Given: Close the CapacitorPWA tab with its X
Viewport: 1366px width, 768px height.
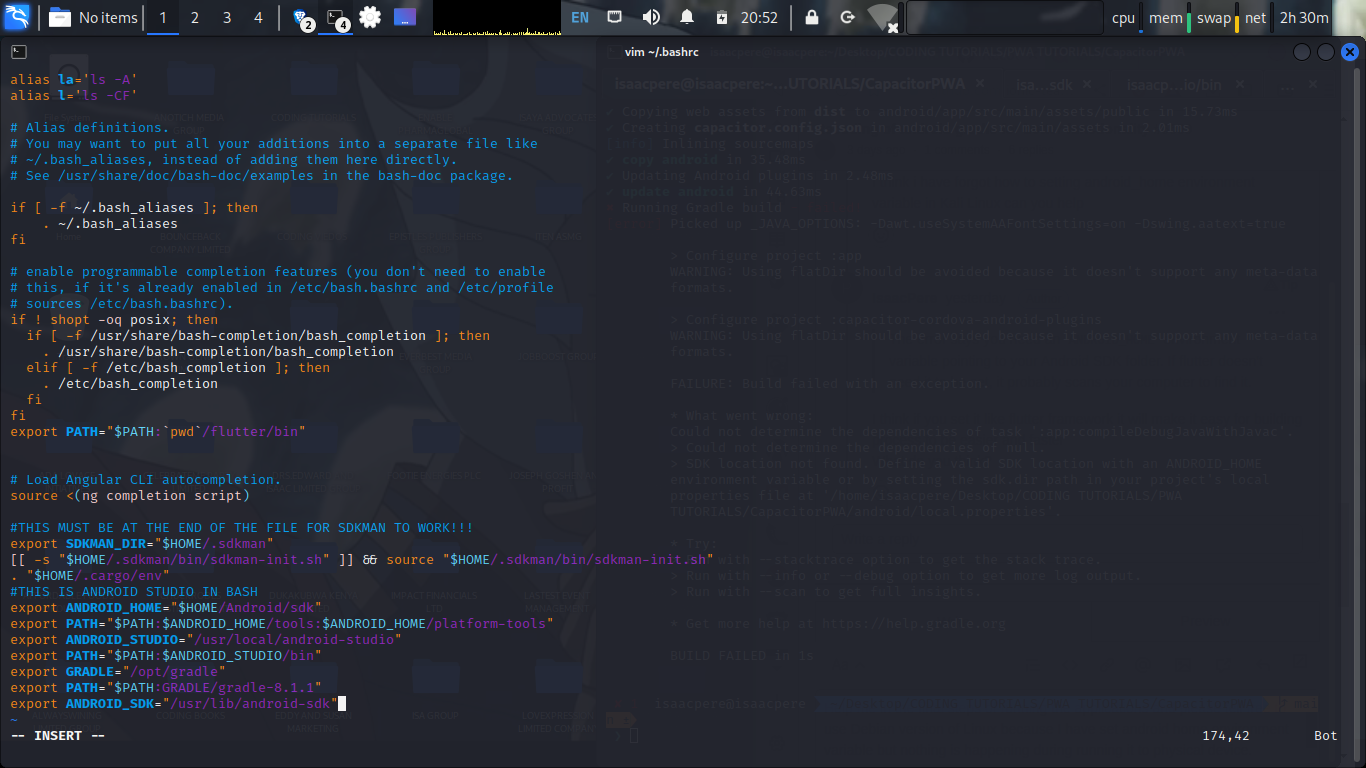Looking at the screenshot, I should tap(979, 84).
